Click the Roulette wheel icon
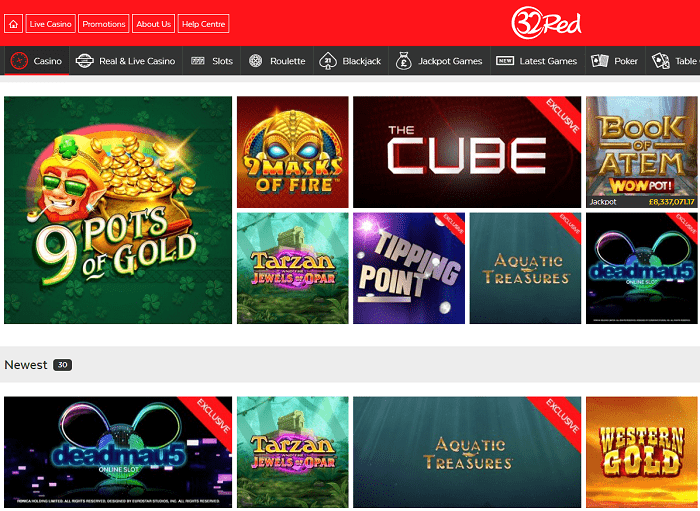 [x=255, y=61]
